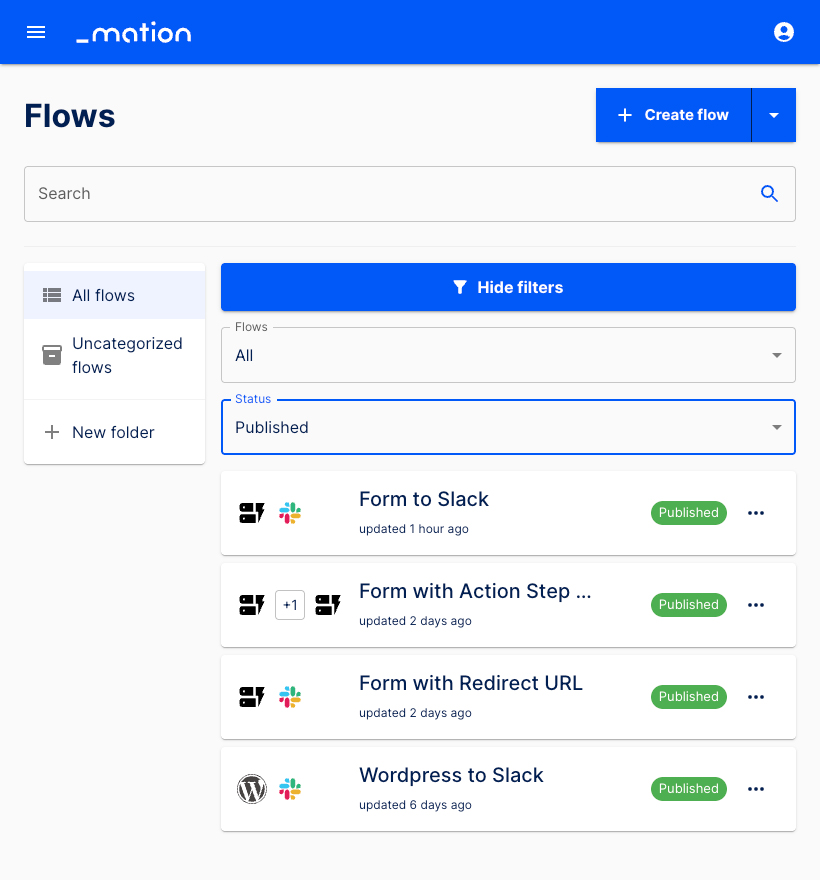The height and width of the screenshot is (880, 820).
Task: Click the list icon next to All flows
Action: [51, 295]
